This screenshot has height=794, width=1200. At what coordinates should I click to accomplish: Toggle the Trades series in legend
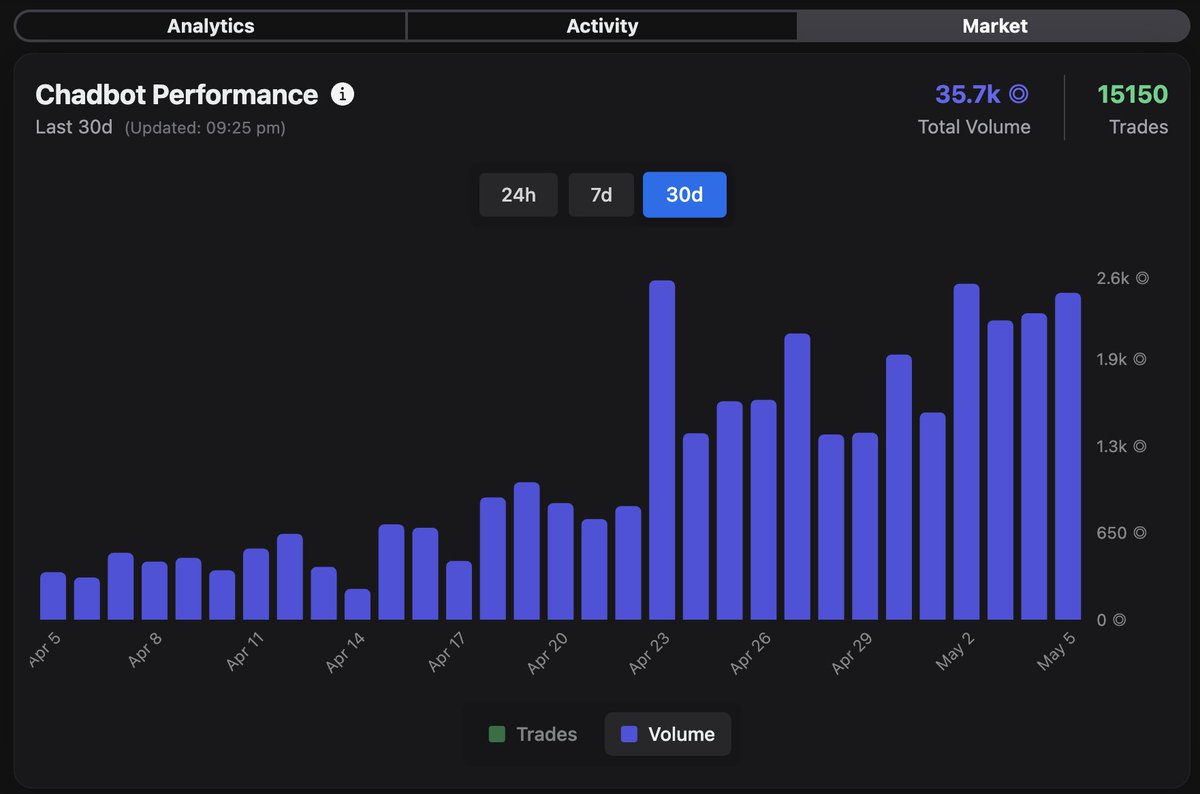click(x=532, y=734)
